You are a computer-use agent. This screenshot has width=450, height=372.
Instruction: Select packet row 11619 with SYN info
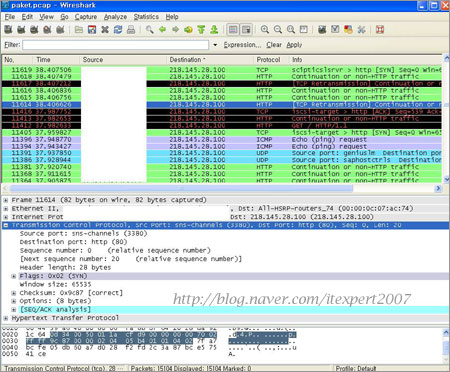(x=222, y=70)
